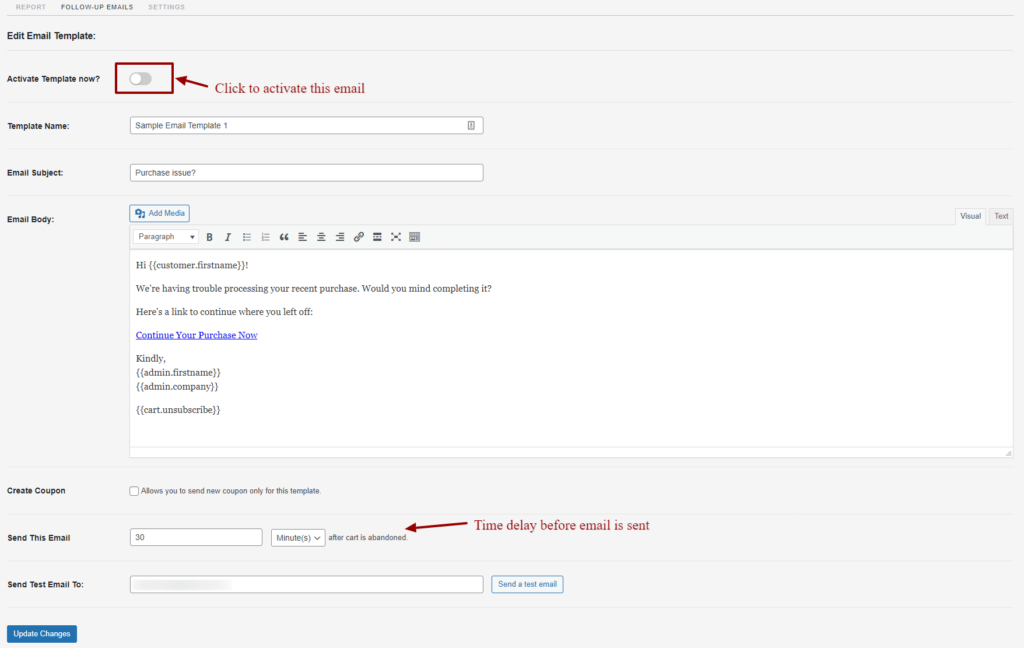1024x648 pixels.
Task: Insert a bulleted list
Action: (247, 237)
